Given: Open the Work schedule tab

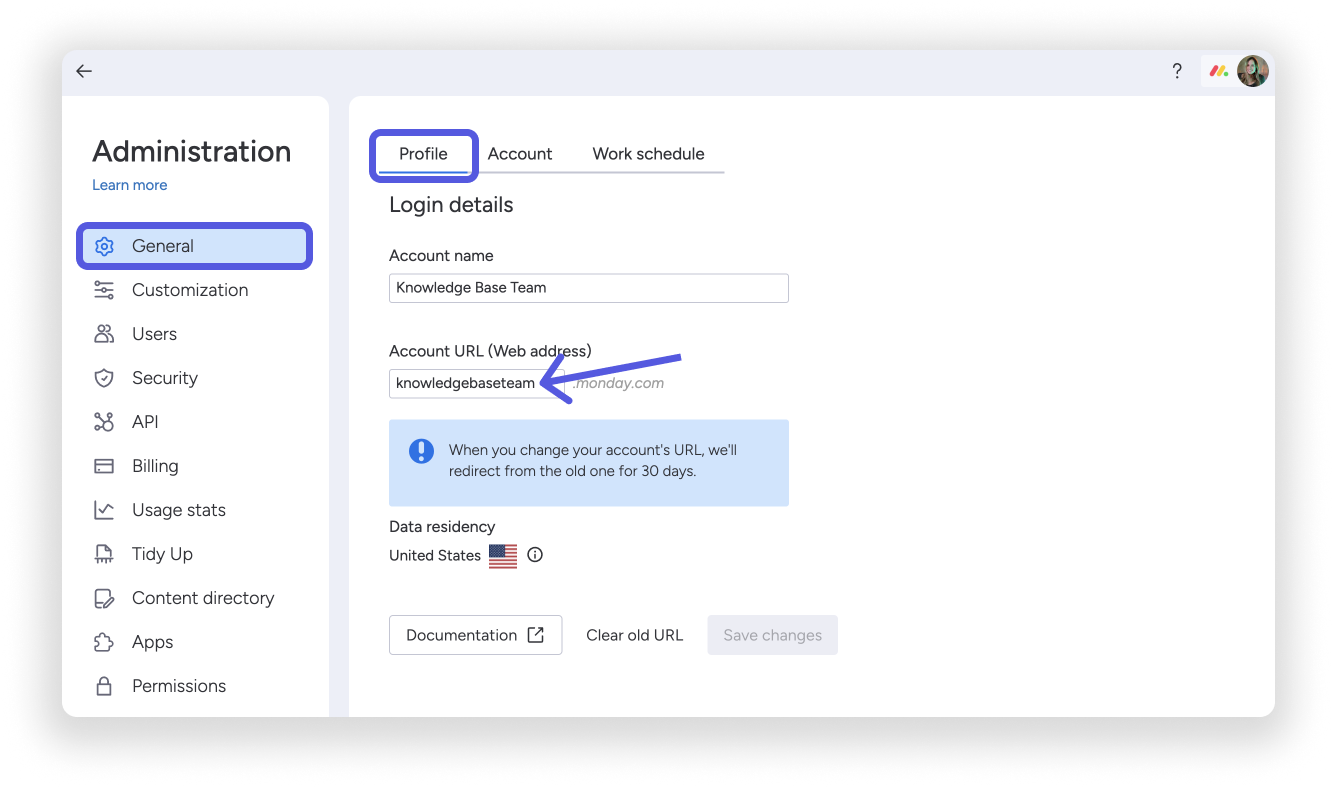Looking at the screenshot, I should [648, 153].
